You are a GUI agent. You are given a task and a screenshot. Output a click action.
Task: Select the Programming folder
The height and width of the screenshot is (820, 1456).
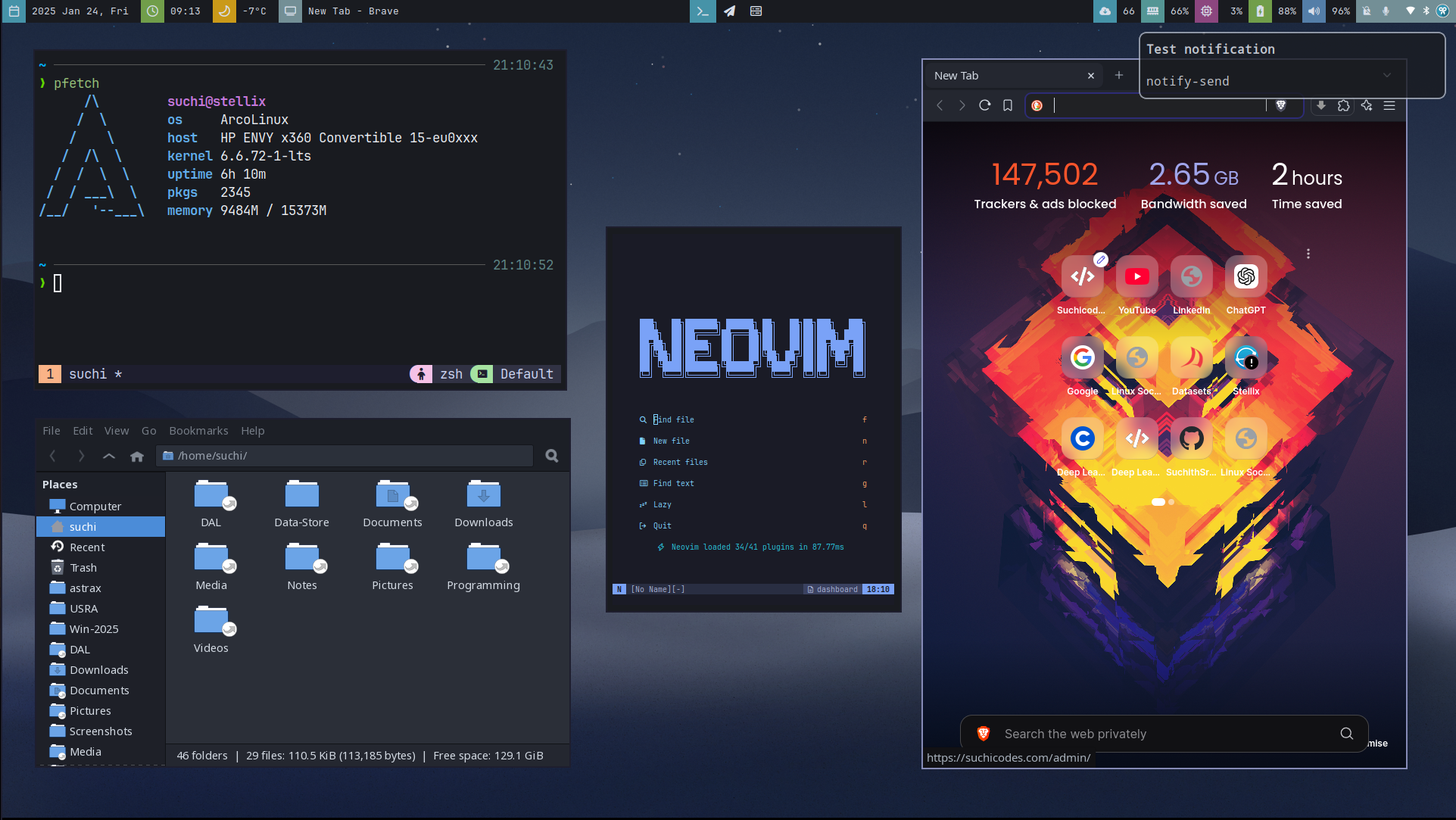click(483, 566)
